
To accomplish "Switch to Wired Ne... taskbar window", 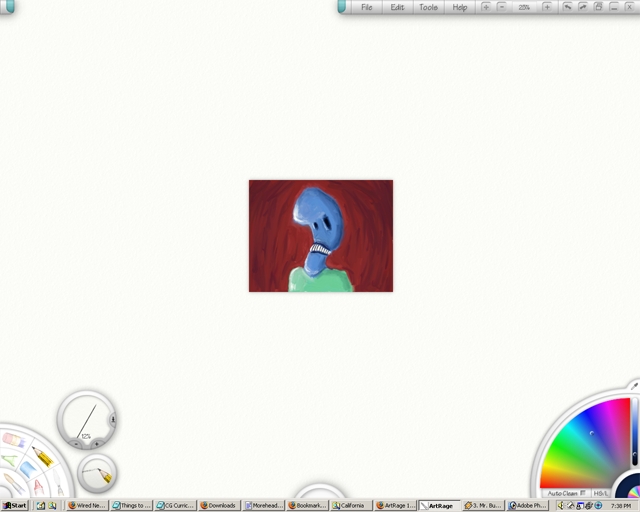I will click(87, 505).
